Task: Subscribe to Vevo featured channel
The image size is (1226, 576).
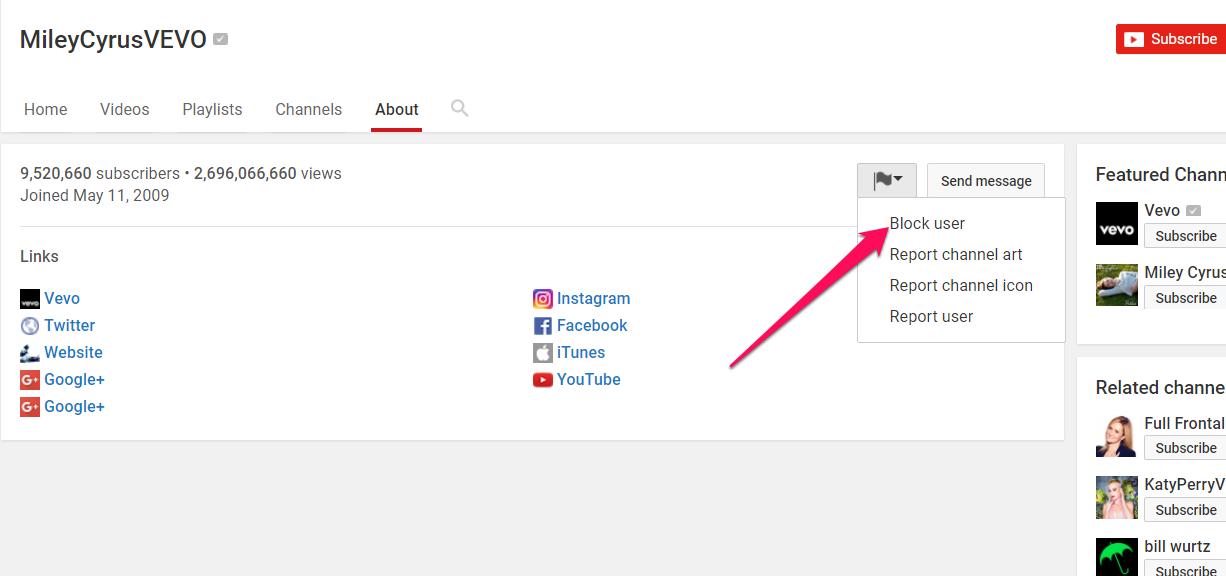Action: tap(1186, 236)
